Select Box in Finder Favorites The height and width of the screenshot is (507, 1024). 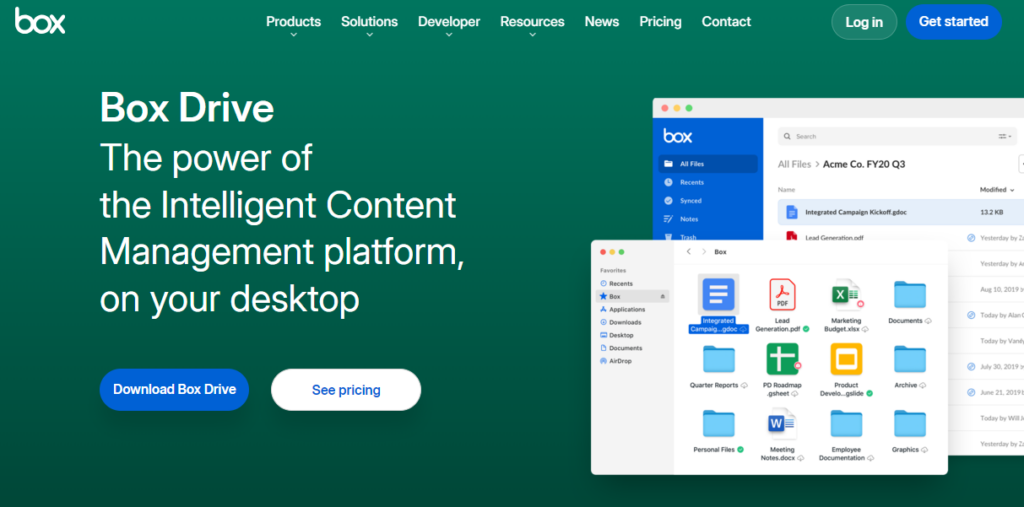click(x=633, y=297)
